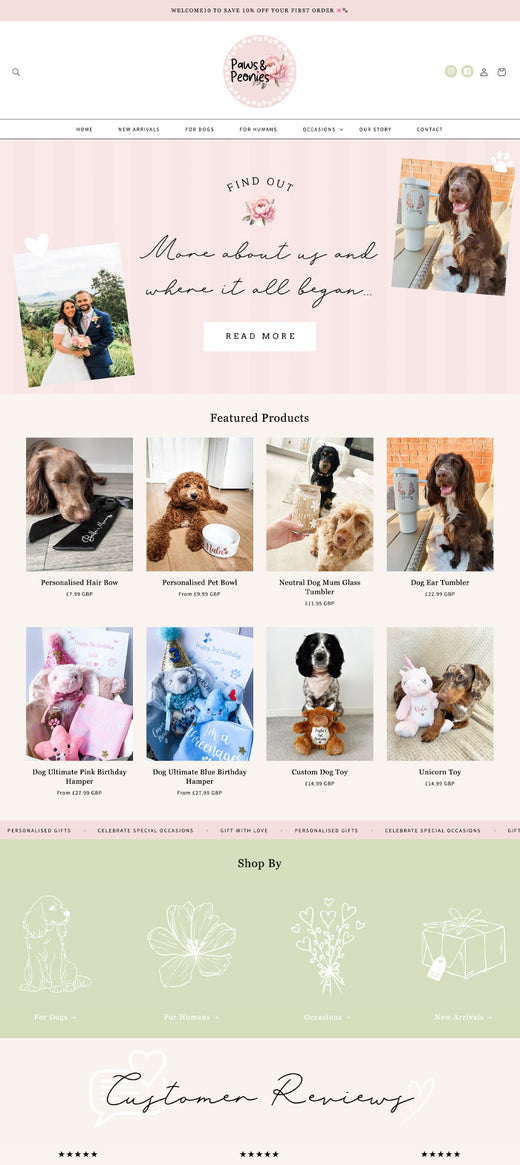Expand the Occasions dropdown menu

click(322, 129)
